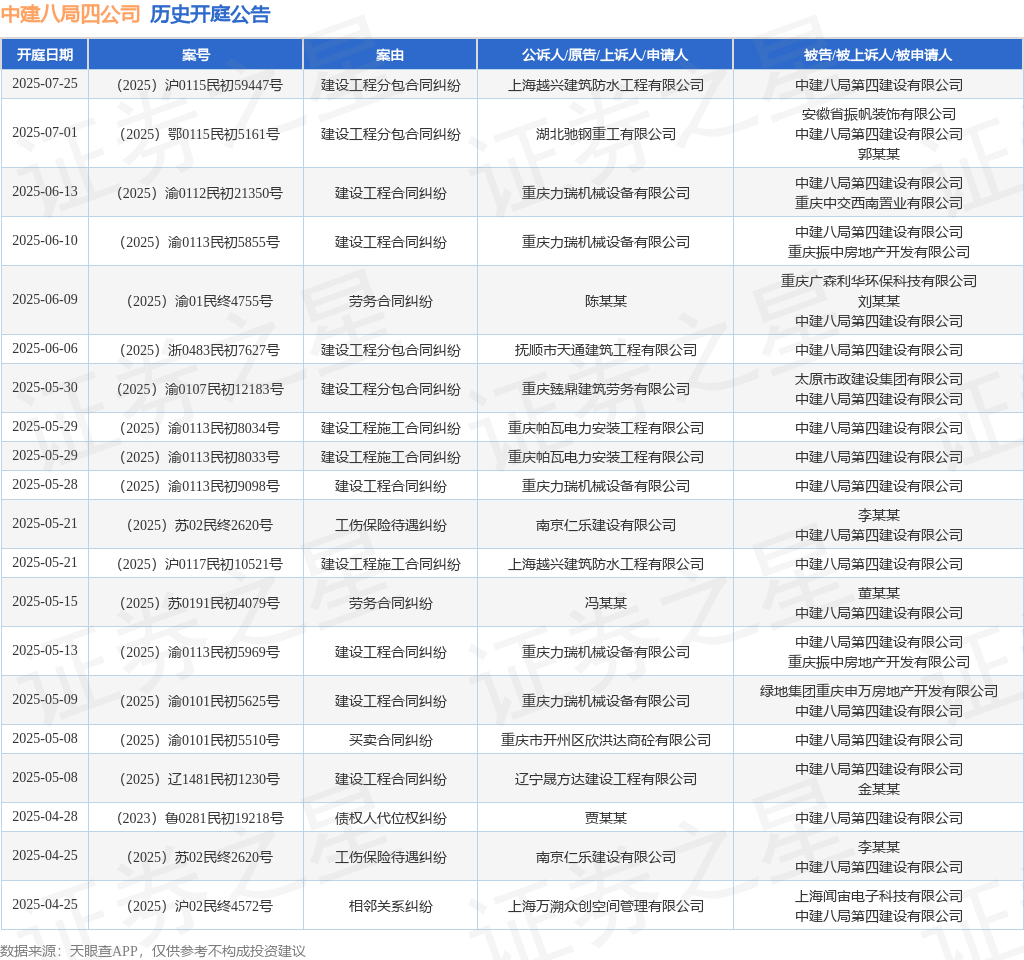Select the hearing date 2025-07-01
Screen dimensions: 1024x960
click(44, 133)
